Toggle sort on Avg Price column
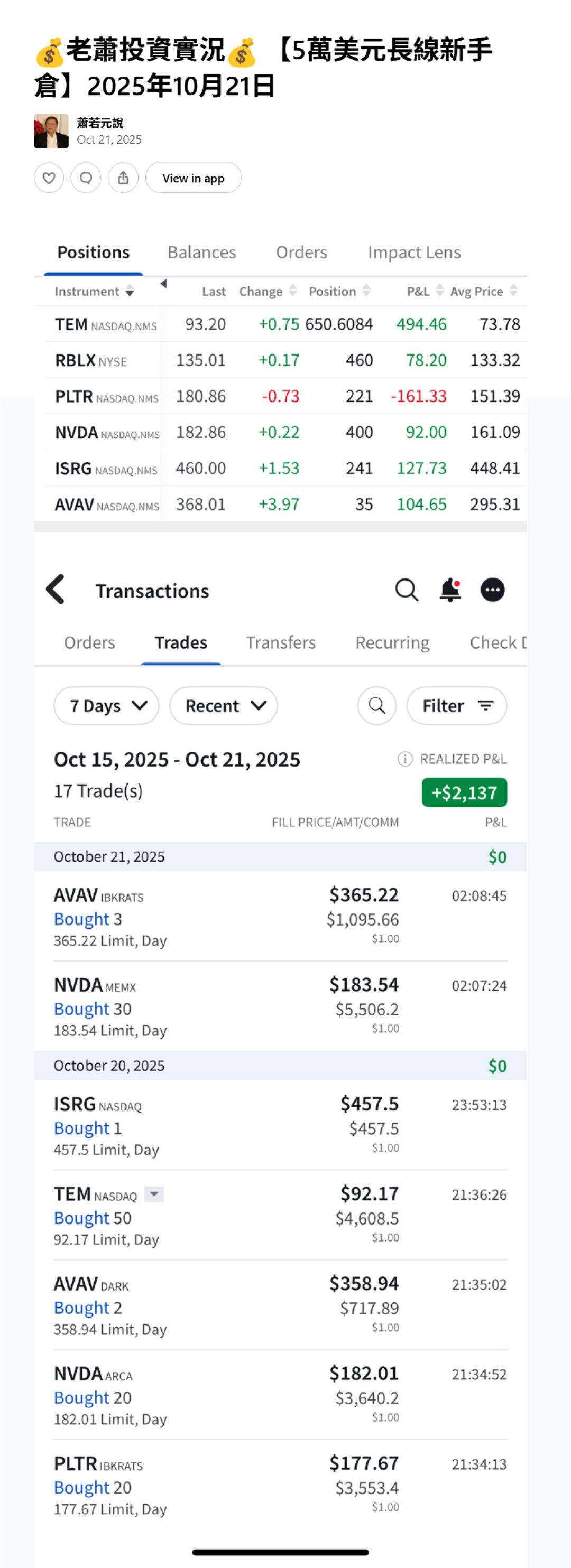 (x=514, y=291)
